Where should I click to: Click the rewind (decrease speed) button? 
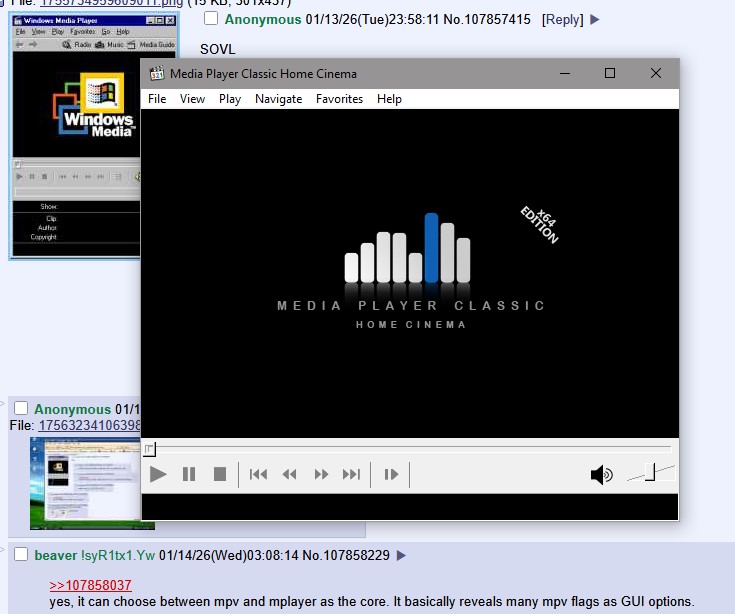[290, 474]
